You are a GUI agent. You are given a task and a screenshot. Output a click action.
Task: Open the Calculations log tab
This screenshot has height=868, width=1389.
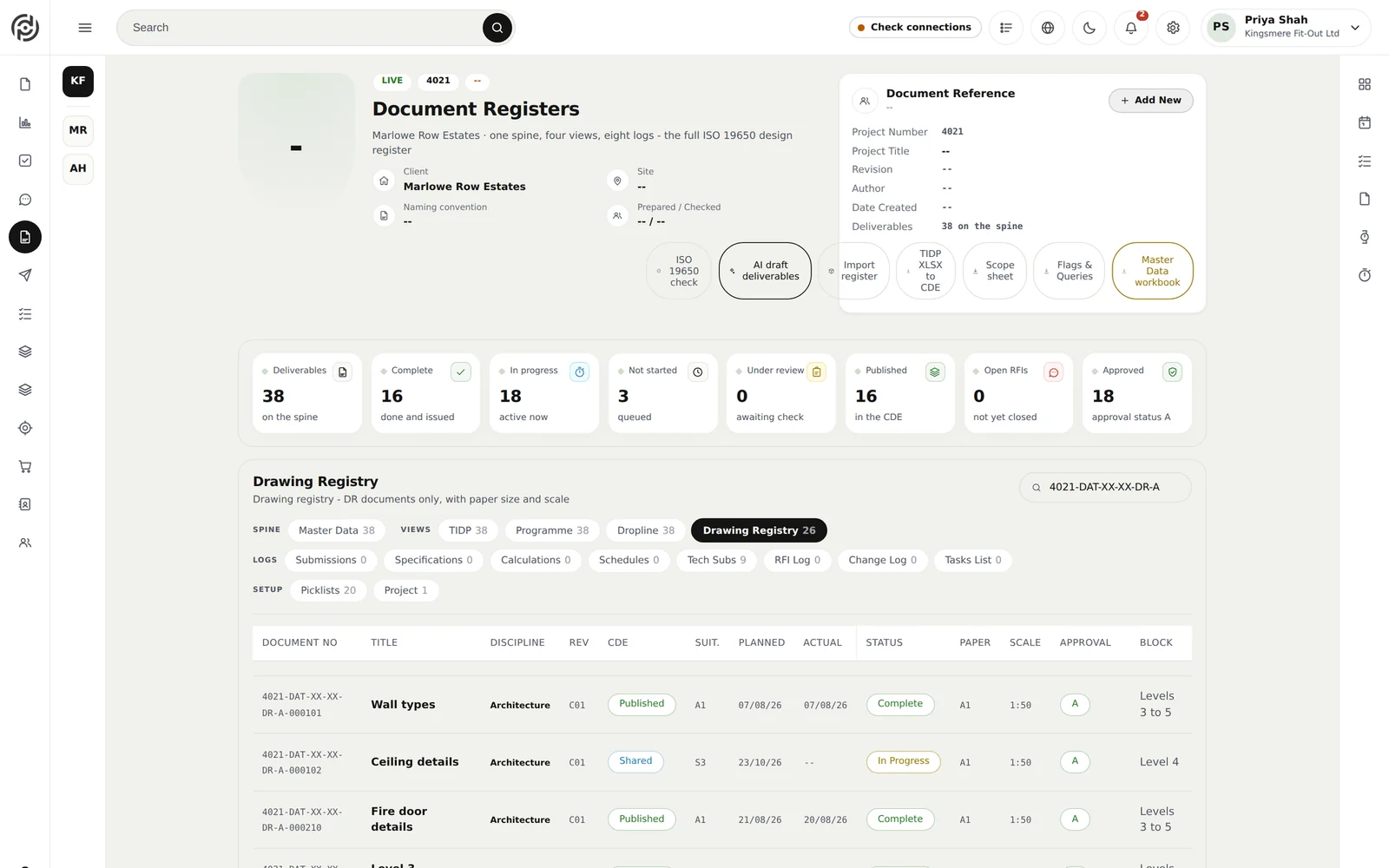[536, 560]
